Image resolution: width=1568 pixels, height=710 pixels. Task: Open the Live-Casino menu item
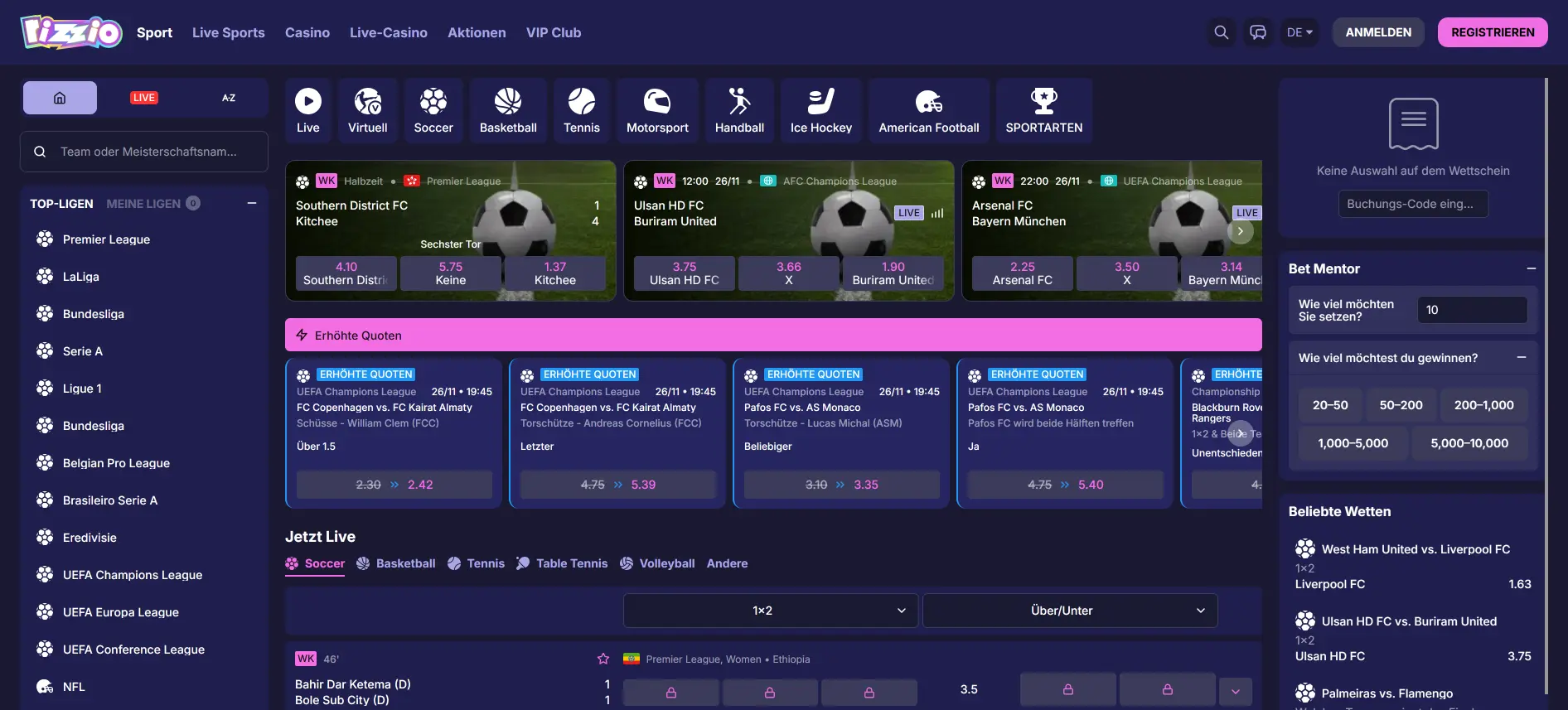(x=388, y=32)
